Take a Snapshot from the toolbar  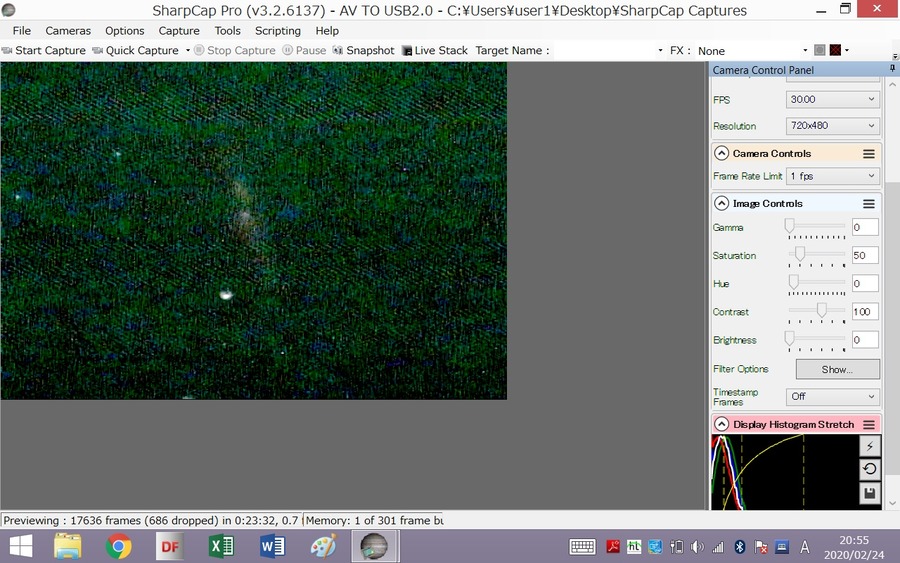363,51
